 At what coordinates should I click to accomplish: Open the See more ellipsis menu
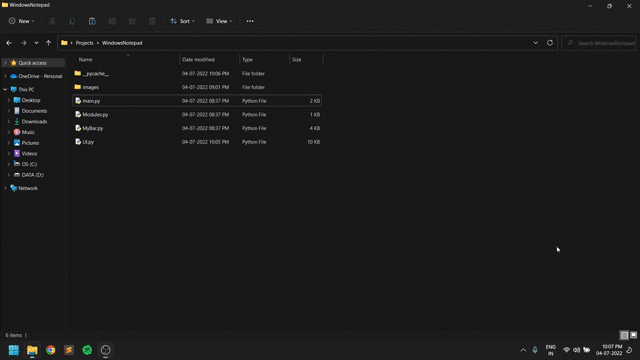[x=250, y=21]
